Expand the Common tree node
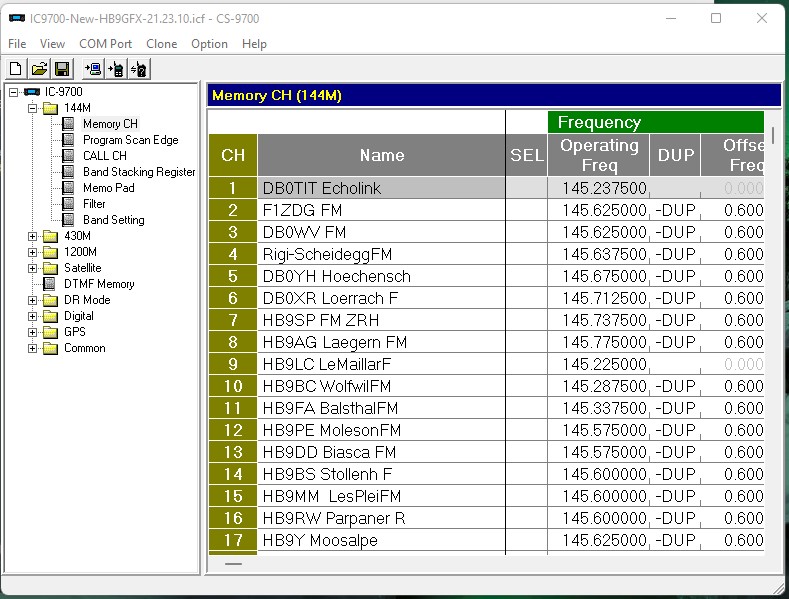 click(33, 348)
